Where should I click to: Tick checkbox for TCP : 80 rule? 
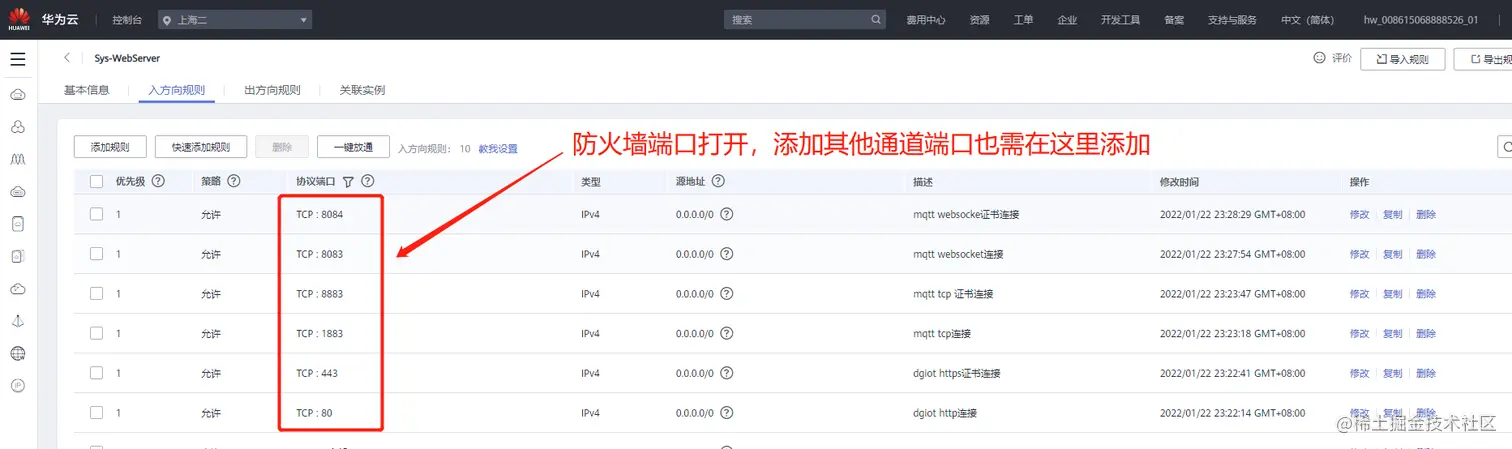tap(97, 413)
